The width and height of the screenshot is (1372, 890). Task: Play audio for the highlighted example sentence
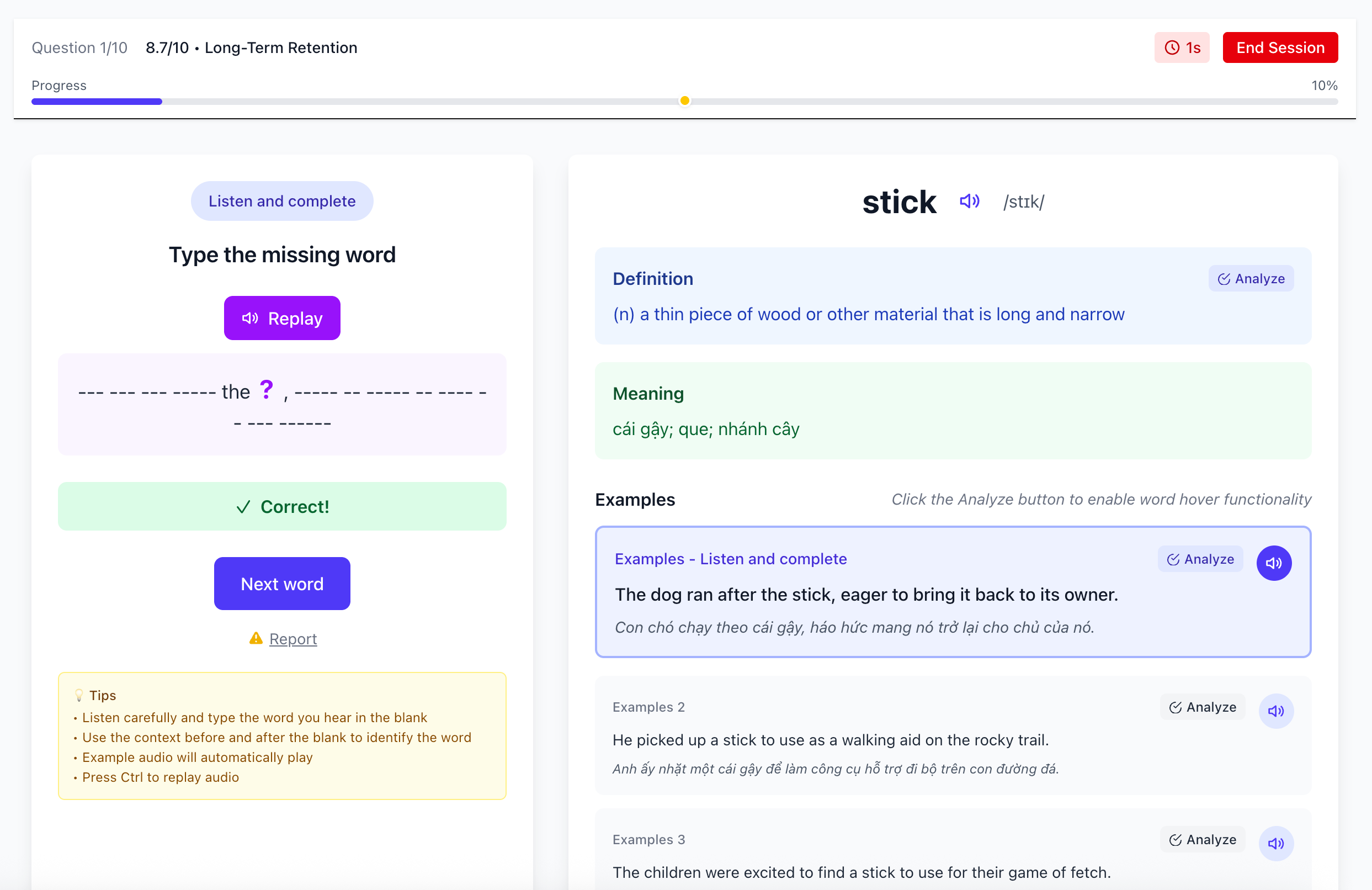click(x=1273, y=563)
